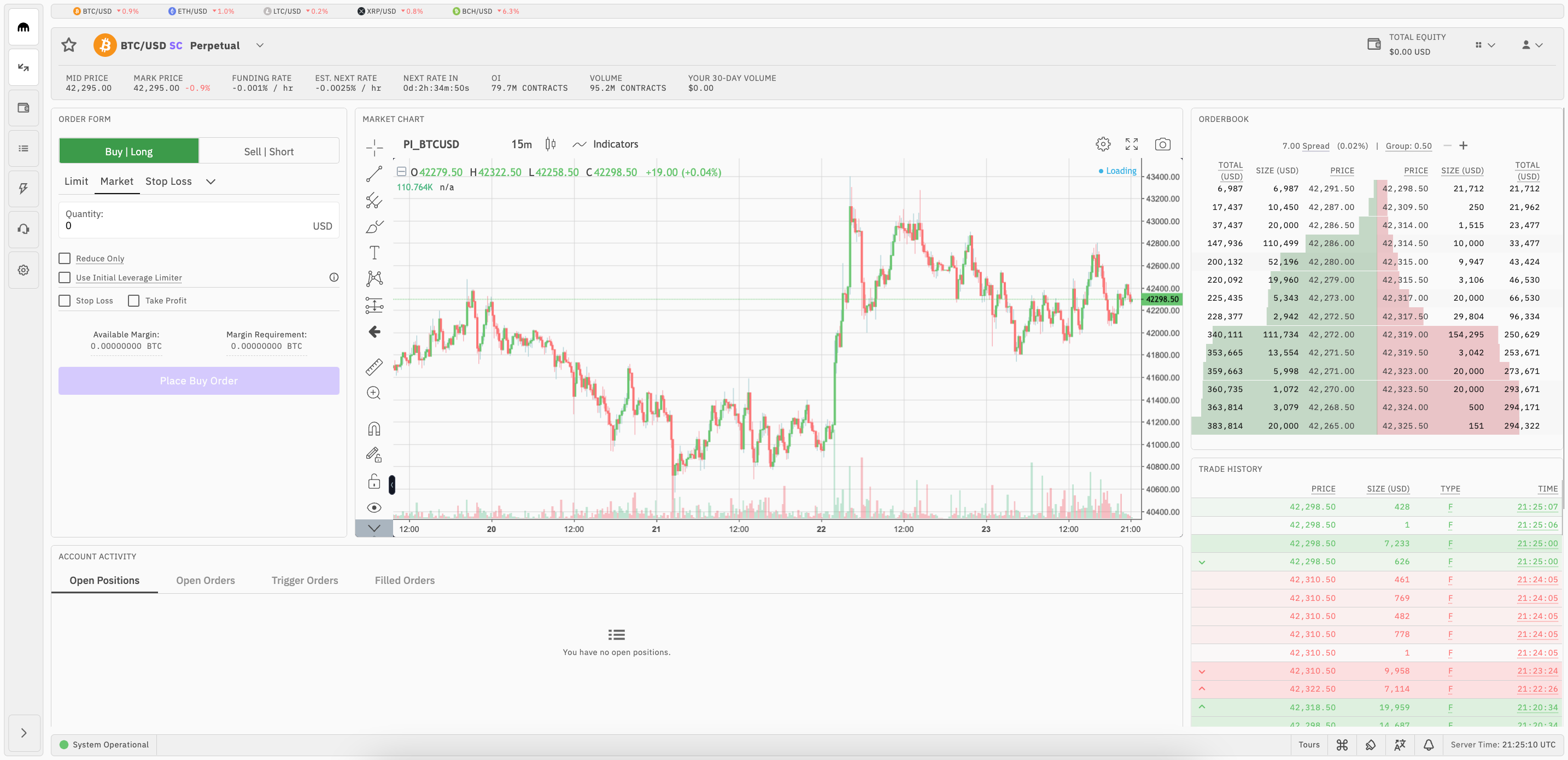Select the text annotation tool

click(375, 253)
